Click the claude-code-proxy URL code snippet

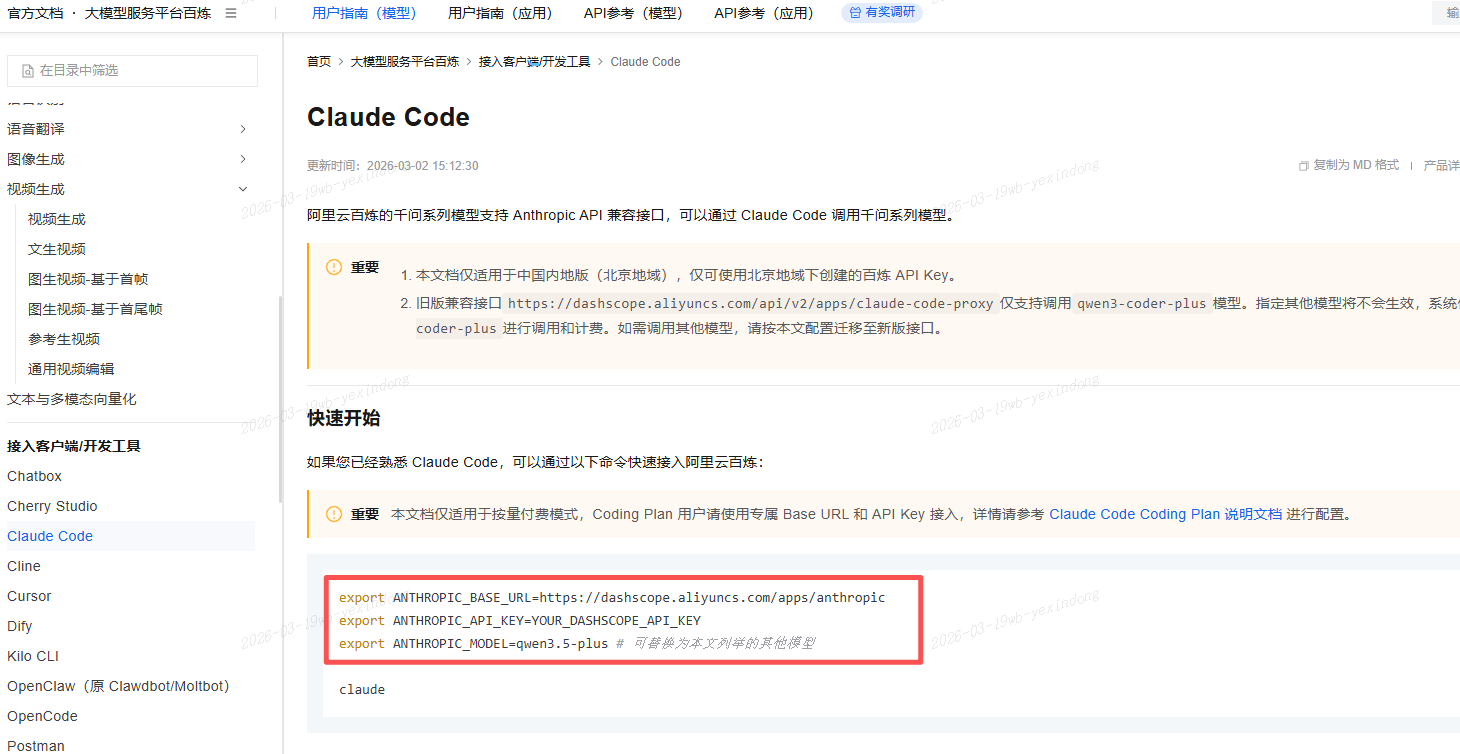point(751,304)
